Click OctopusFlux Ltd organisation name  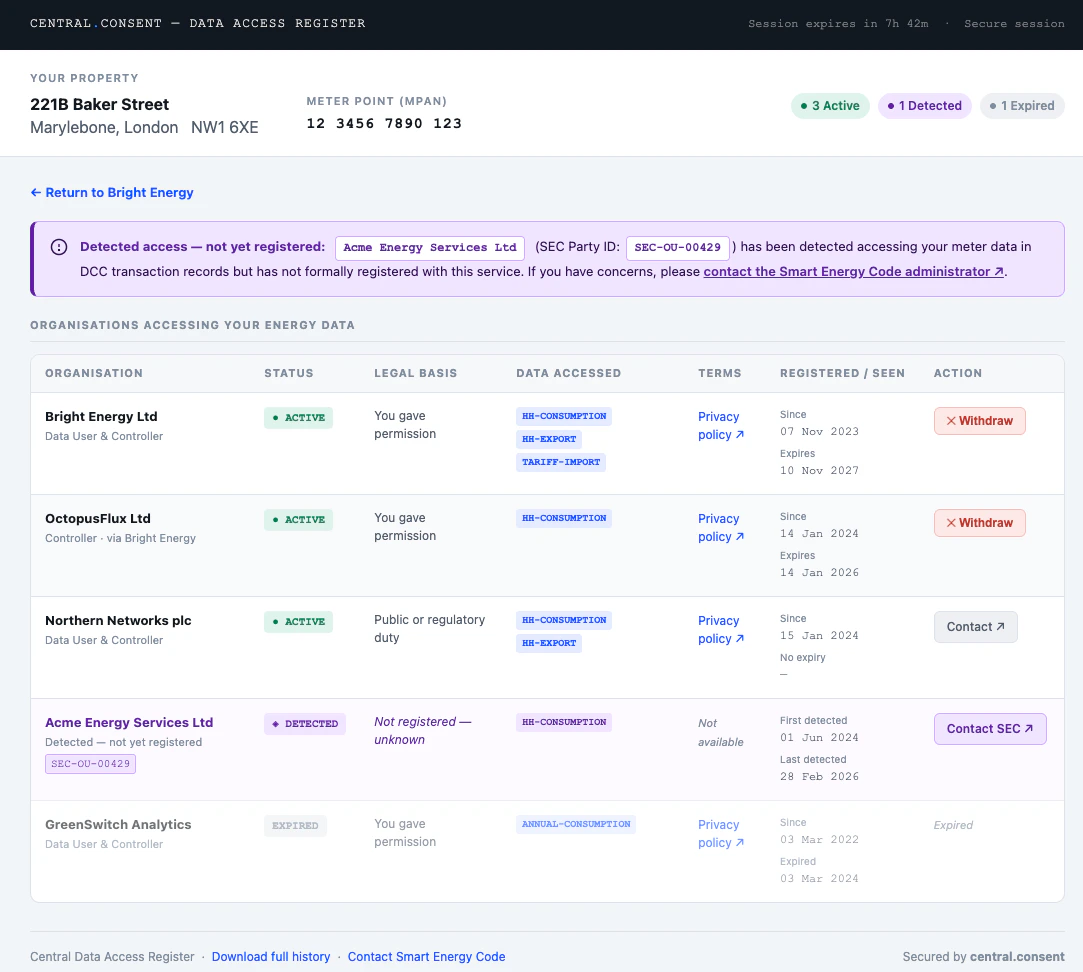pos(97,519)
